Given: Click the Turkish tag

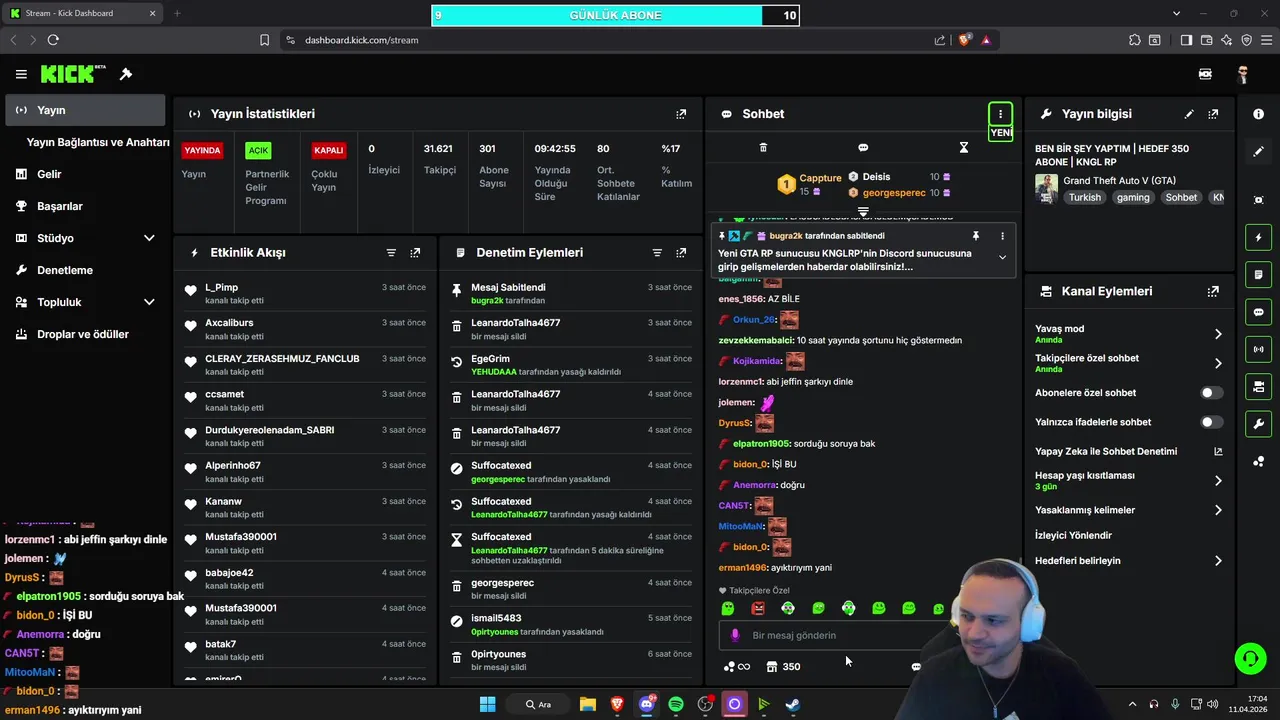Looking at the screenshot, I should (x=1084, y=197).
